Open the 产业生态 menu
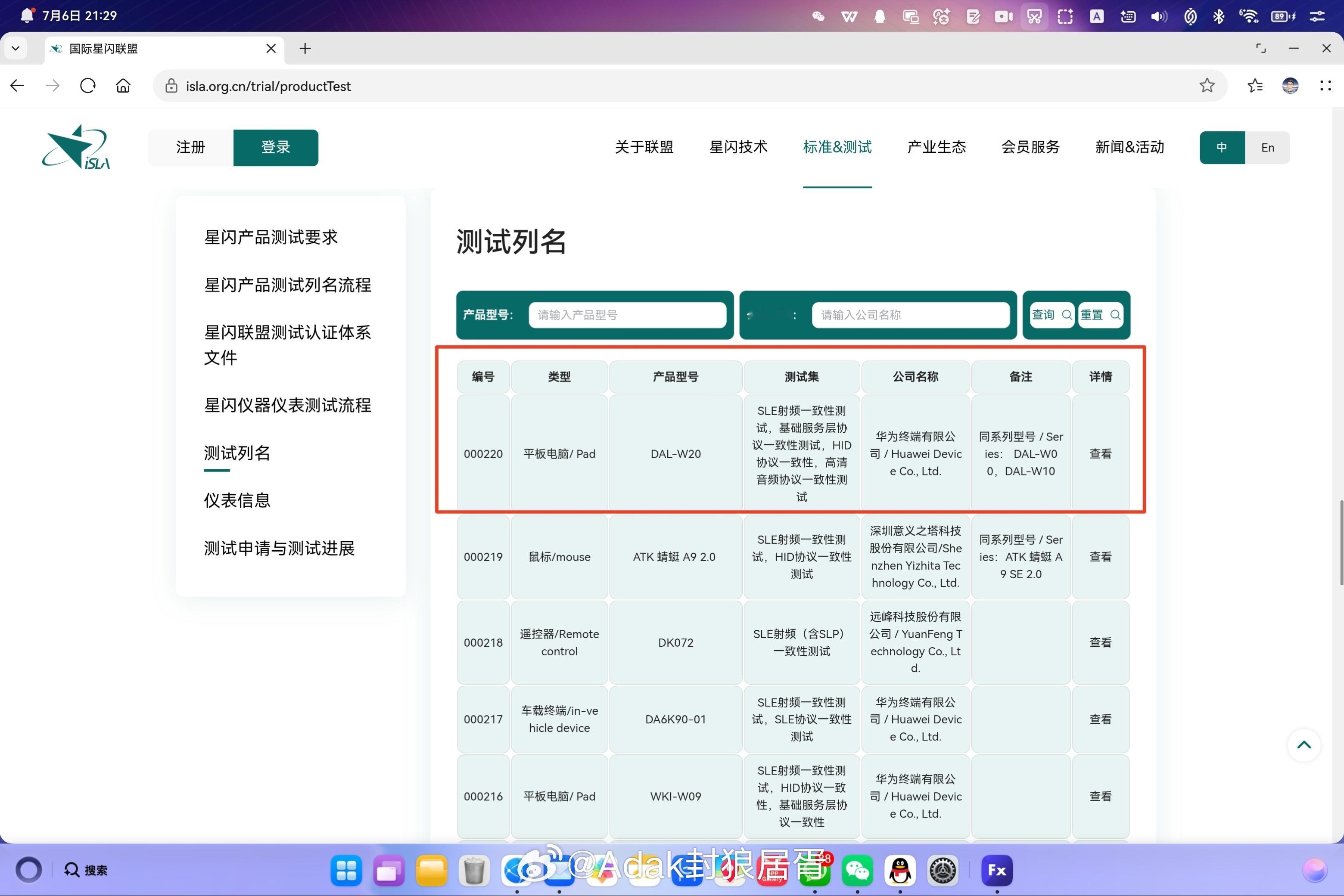The image size is (1344, 896). tap(936, 147)
